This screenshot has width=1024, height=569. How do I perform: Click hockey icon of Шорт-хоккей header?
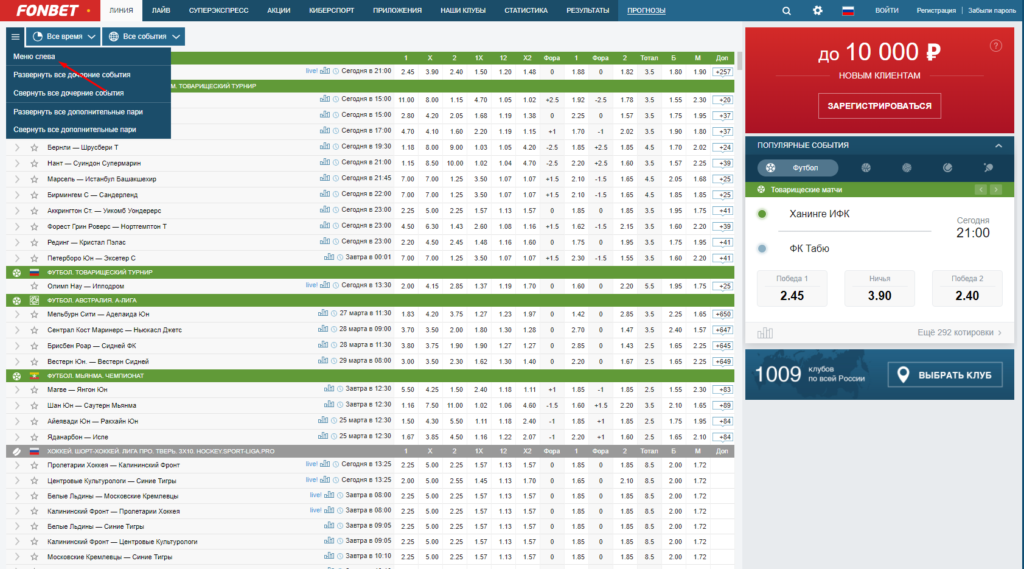(x=17, y=451)
